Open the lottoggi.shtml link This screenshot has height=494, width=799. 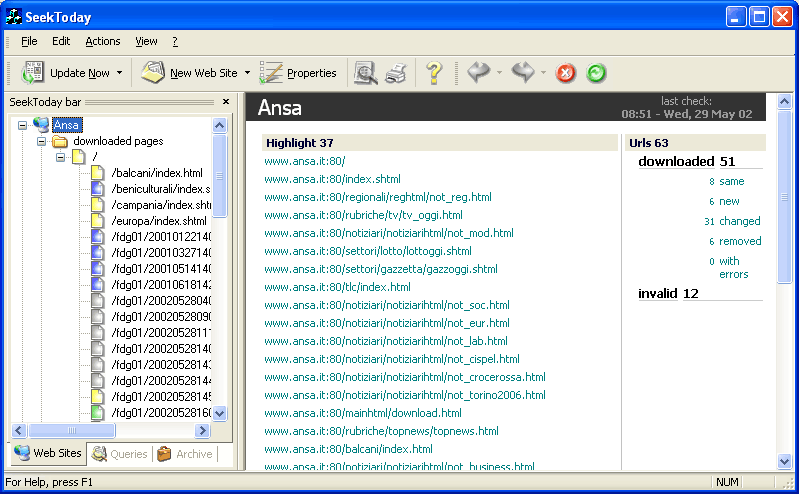pyautogui.click(x=367, y=251)
